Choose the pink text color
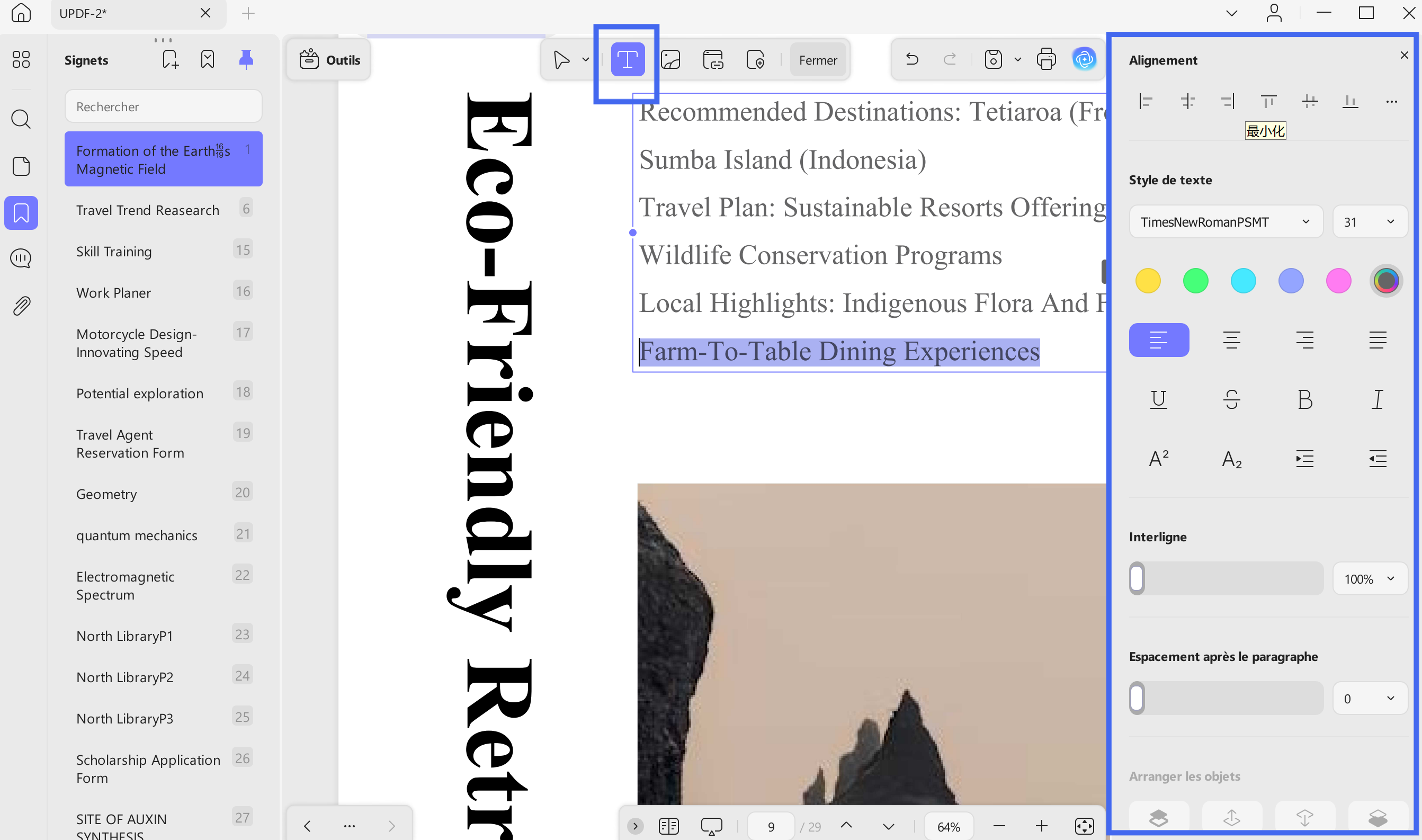The height and width of the screenshot is (840, 1422). click(x=1338, y=281)
